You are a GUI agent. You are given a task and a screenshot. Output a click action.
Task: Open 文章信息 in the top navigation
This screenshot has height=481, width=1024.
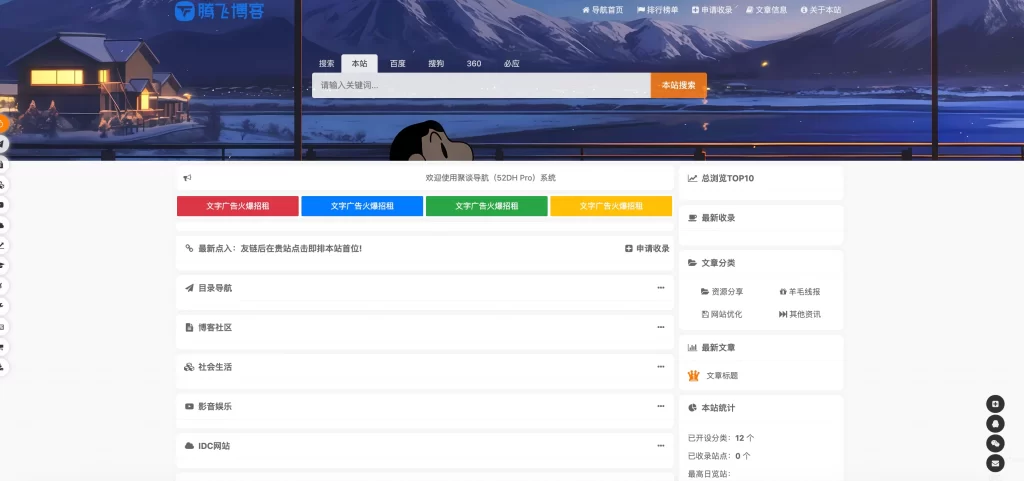[766, 10]
